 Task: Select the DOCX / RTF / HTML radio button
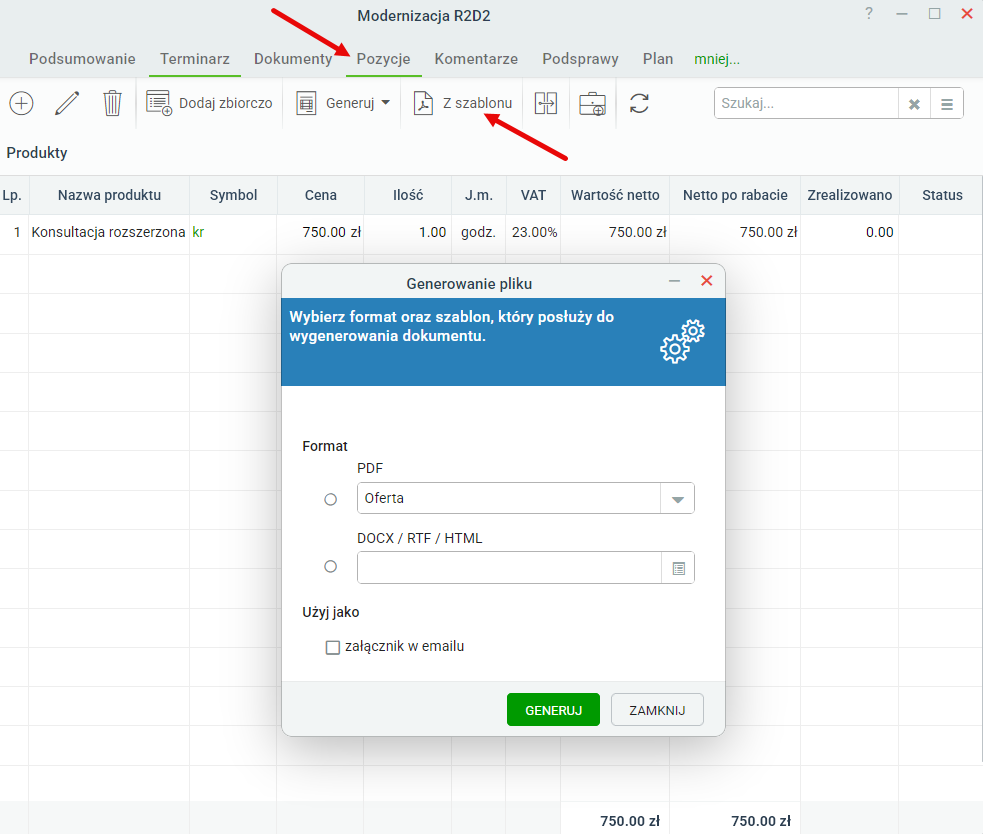click(330, 566)
